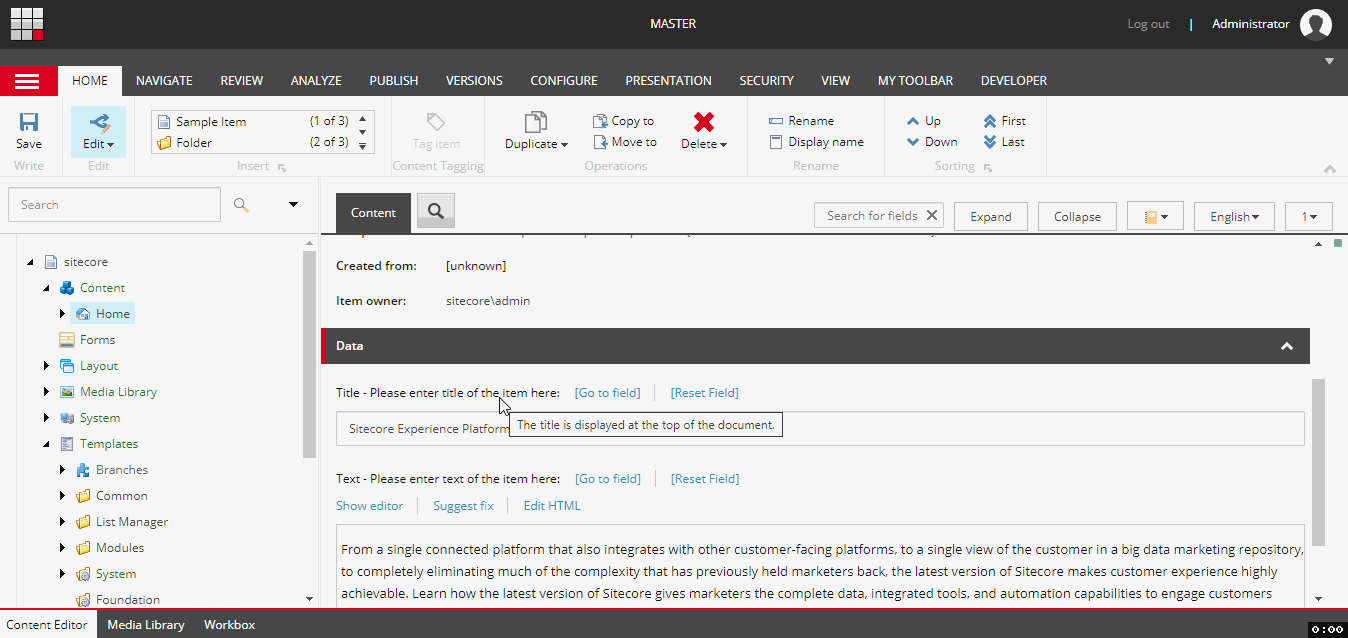Click Reset Field for Text
Screen dimensions: 1348x638
coord(705,479)
